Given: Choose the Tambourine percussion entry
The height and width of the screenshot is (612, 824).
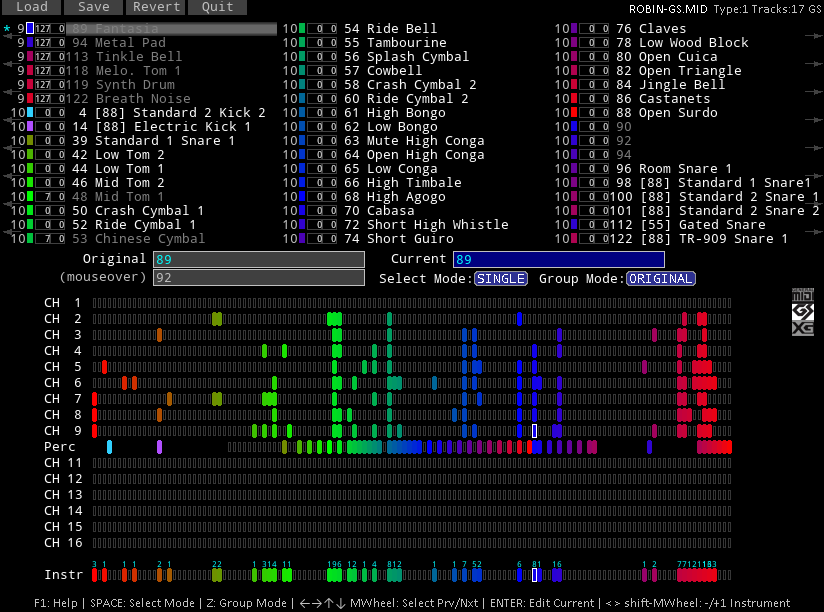Looking at the screenshot, I should (x=406, y=43).
